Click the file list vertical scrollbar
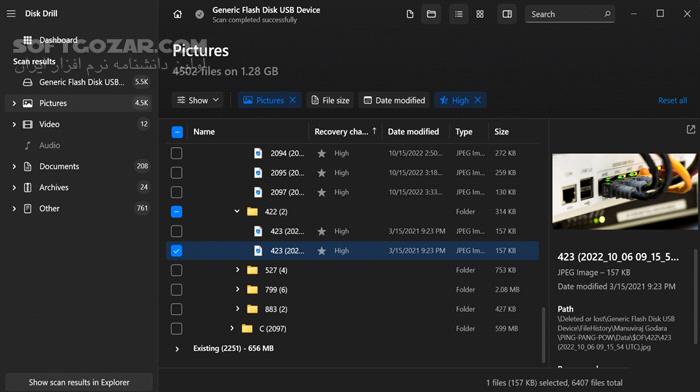Viewport: 700px width, 392px height. tap(543, 334)
